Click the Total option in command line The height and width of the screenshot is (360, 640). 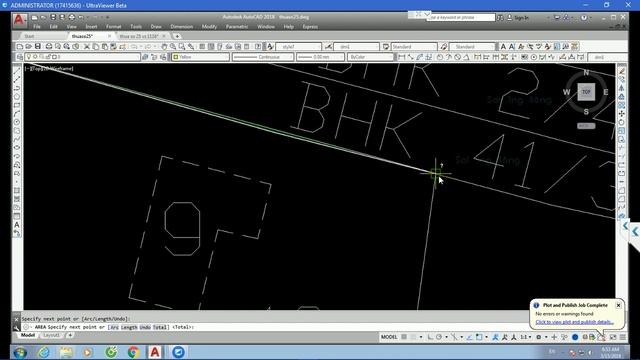160,327
